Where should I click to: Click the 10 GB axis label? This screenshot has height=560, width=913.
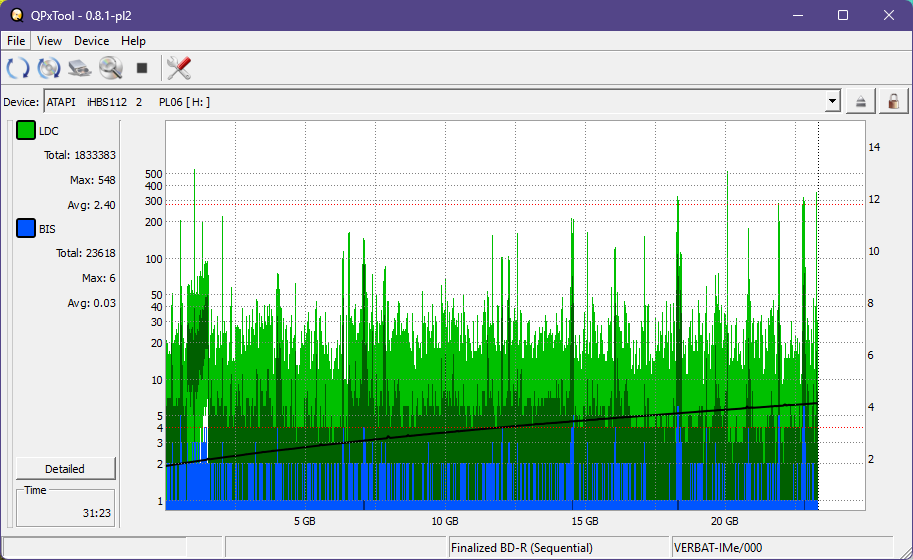(x=445, y=522)
